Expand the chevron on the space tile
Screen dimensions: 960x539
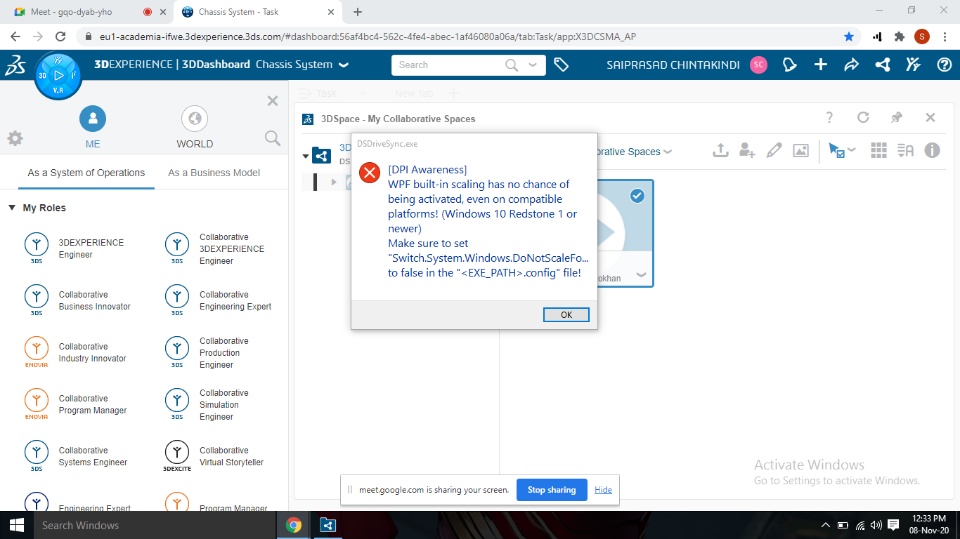click(641, 275)
